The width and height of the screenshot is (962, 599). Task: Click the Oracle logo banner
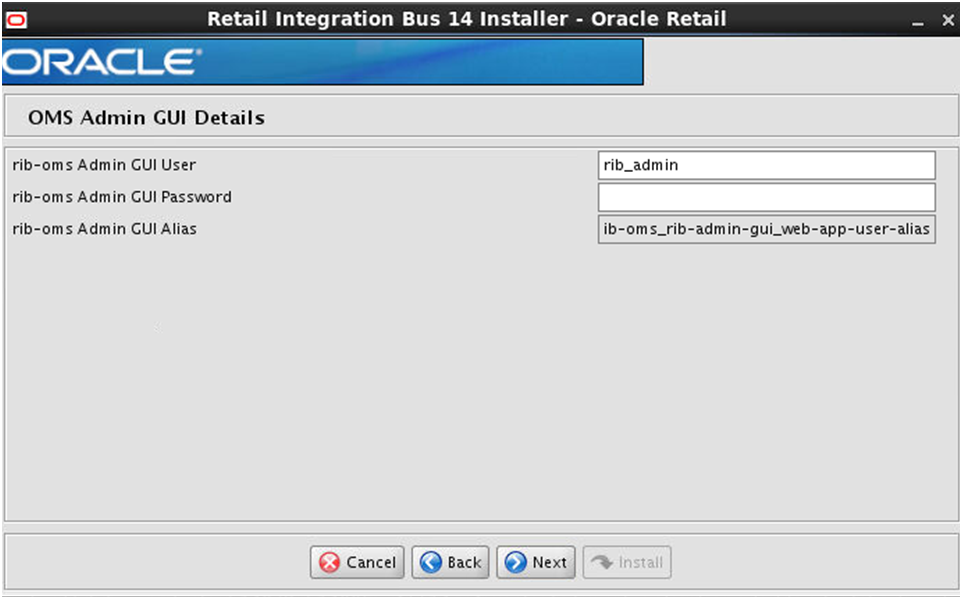pos(323,61)
